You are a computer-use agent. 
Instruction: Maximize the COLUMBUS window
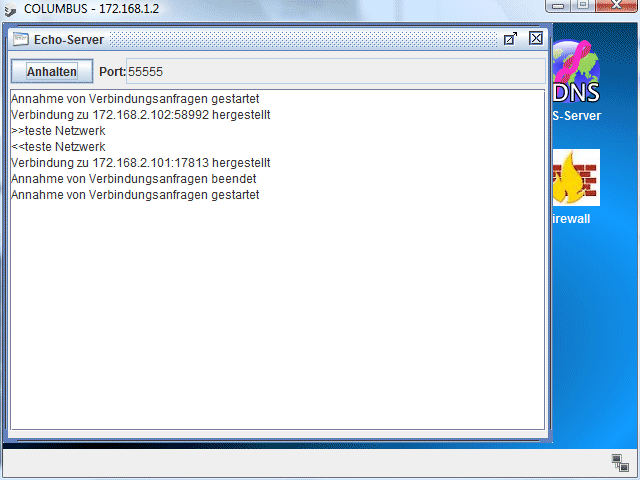583,6
